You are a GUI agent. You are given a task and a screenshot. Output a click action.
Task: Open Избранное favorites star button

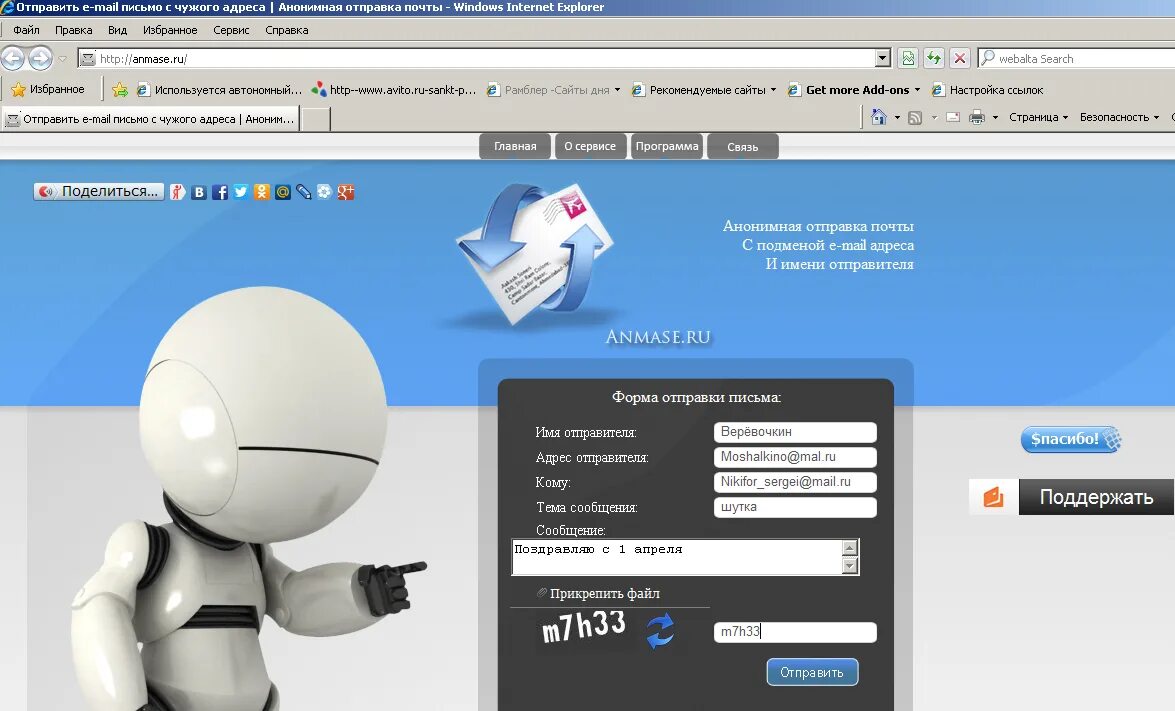click(x=48, y=89)
